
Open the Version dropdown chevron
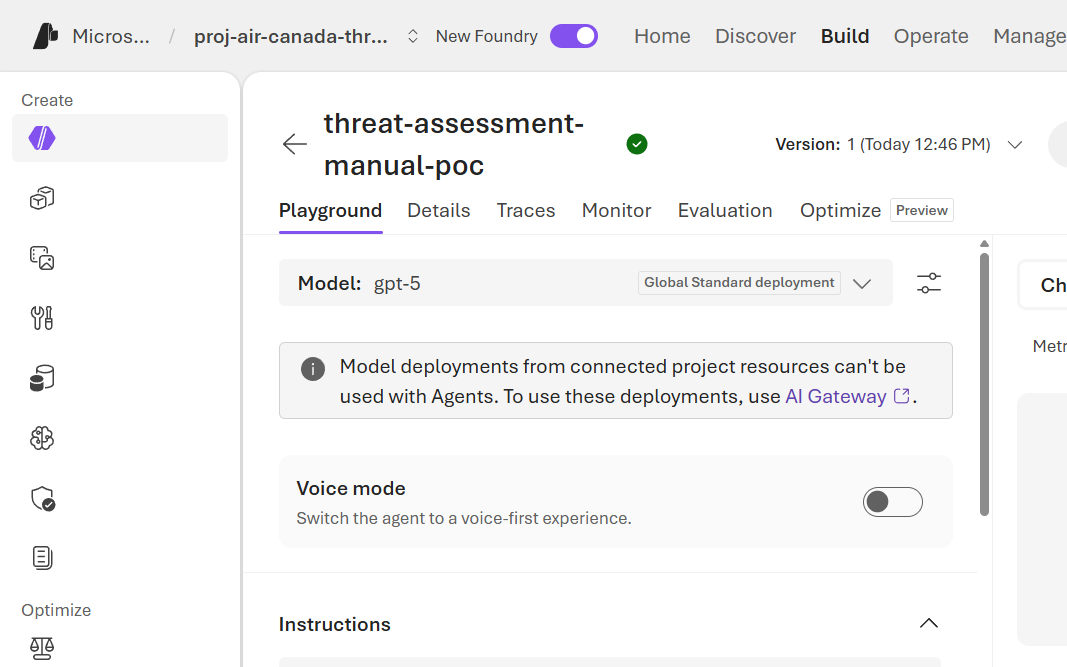[x=1015, y=145]
